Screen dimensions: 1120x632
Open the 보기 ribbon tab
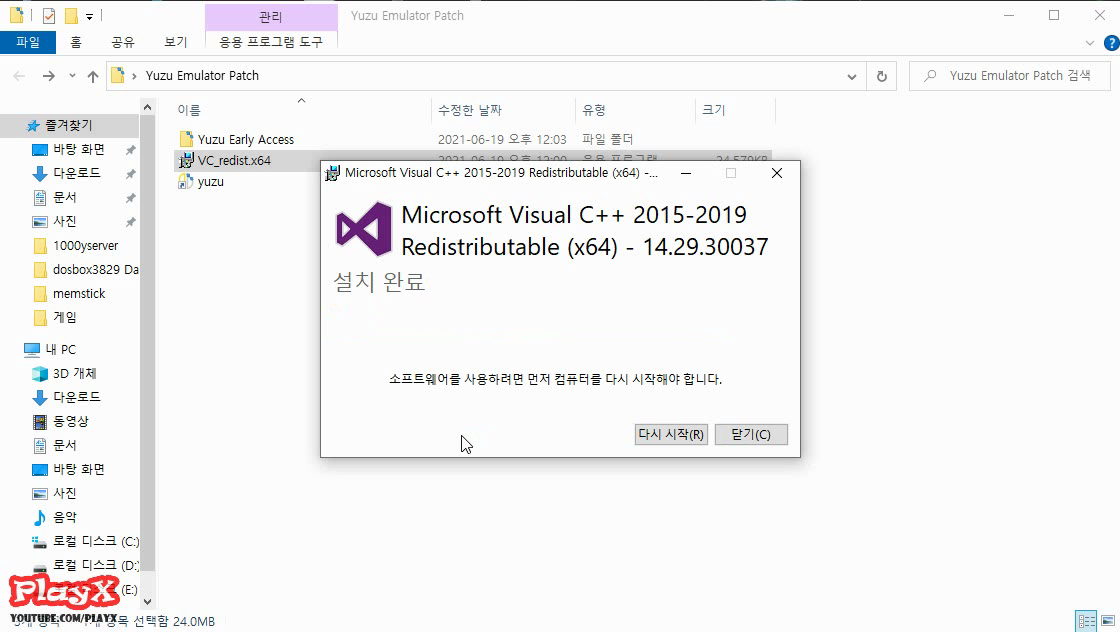click(x=176, y=42)
